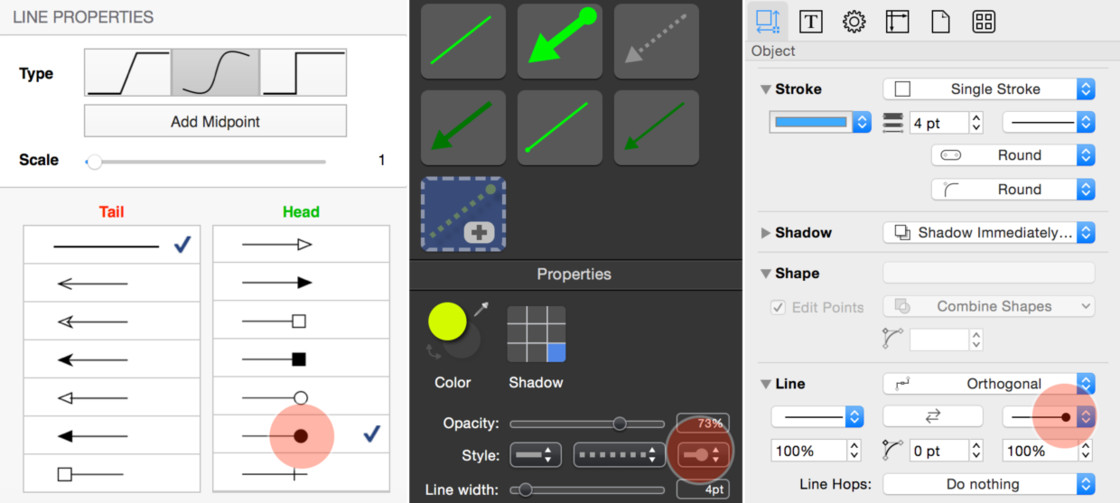Click the yellow-green Color swatch
The height and width of the screenshot is (503, 1120).
click(449, 322)
